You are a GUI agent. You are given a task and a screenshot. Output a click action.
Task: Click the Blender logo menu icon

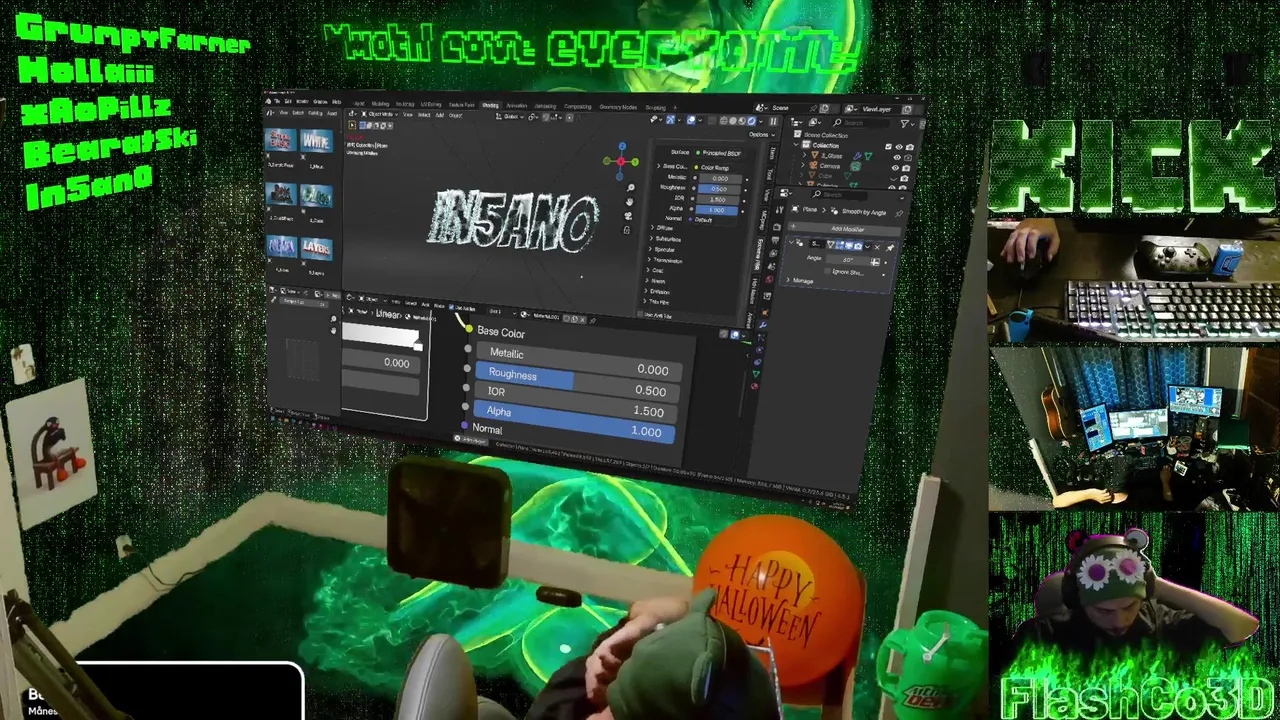[x=268, y=101]
